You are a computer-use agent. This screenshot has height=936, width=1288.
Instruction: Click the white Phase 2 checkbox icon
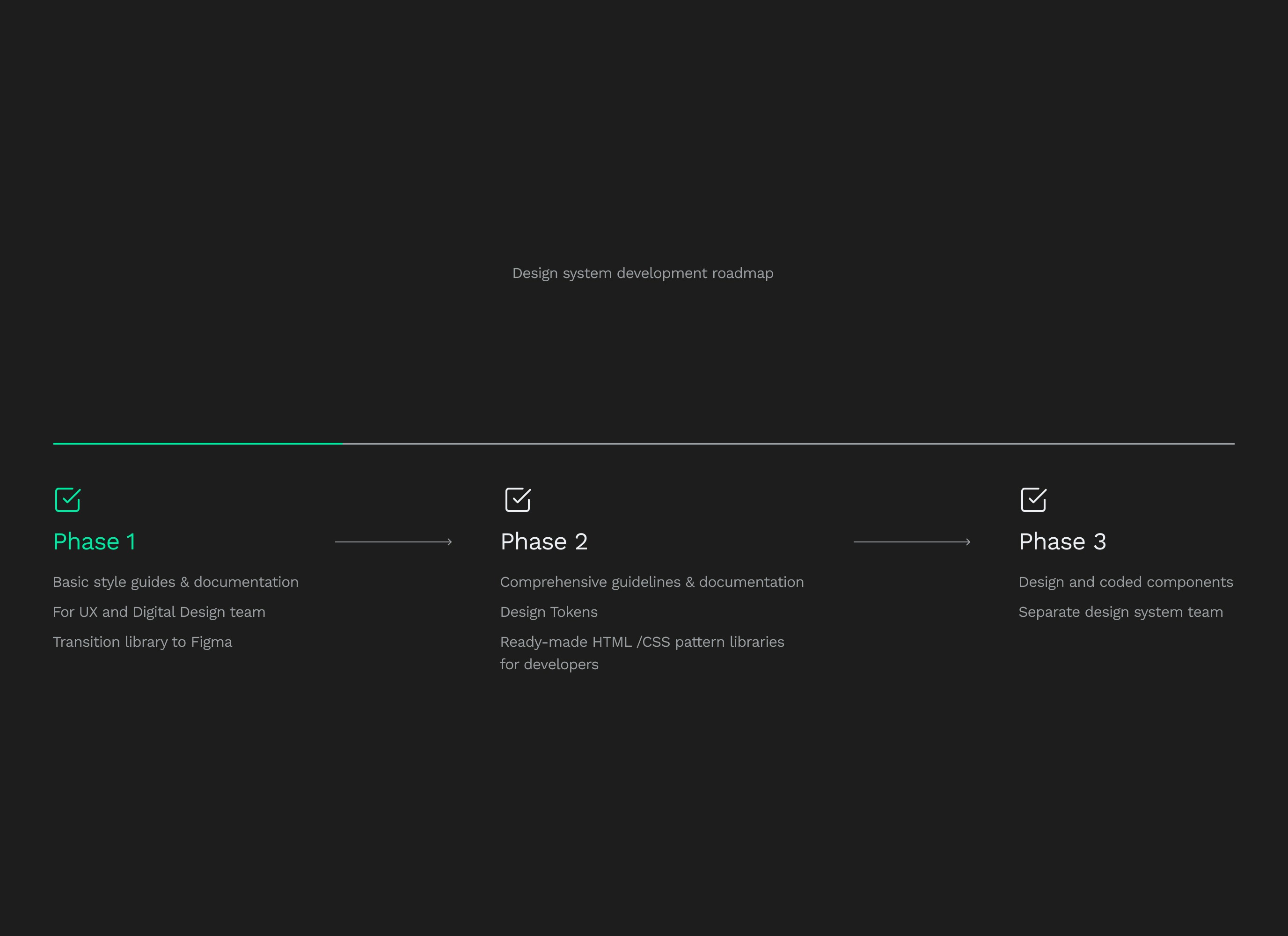[518, 500]
